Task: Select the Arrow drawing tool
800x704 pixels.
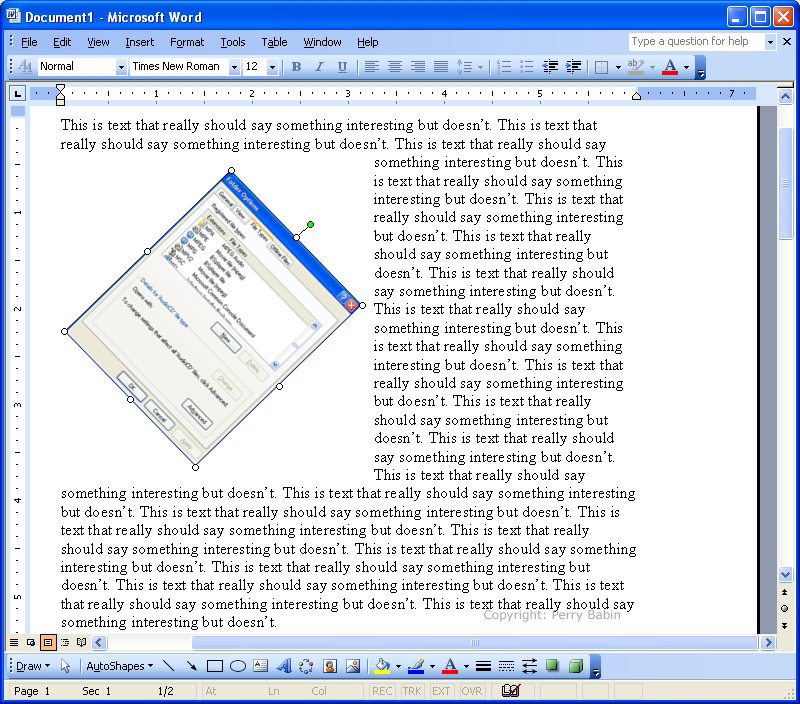Action: click(x=191, y=666)
